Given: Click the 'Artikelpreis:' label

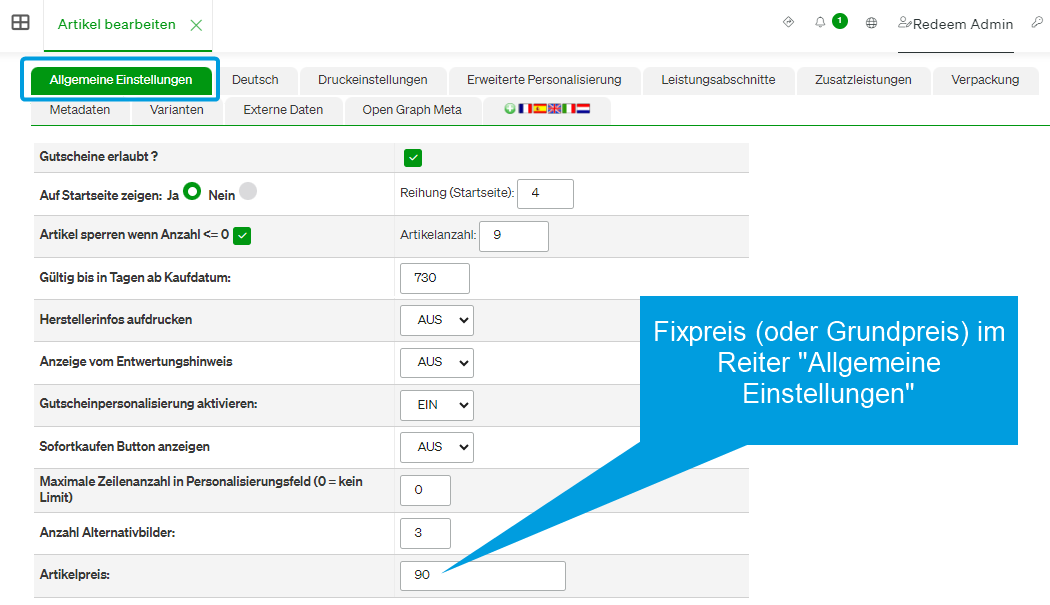Looking at the screenshot, I should [x=74, y=575].
